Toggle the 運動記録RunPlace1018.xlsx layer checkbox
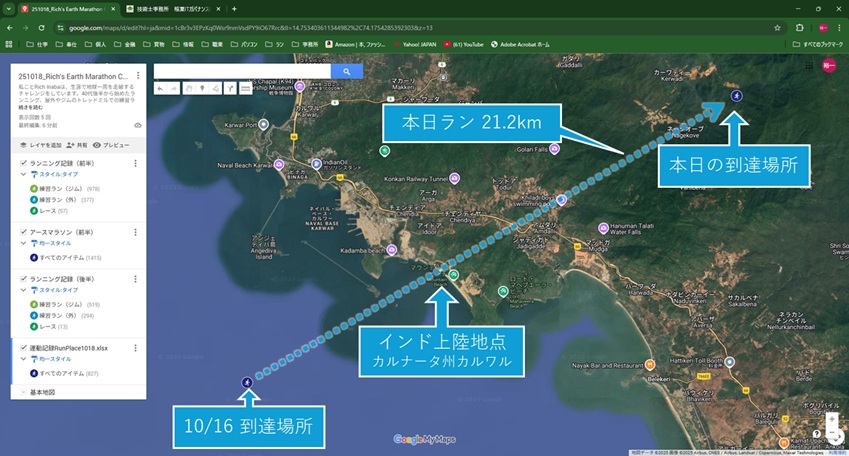This screenshot has height=456, width=849. click(x=23, y=347)
